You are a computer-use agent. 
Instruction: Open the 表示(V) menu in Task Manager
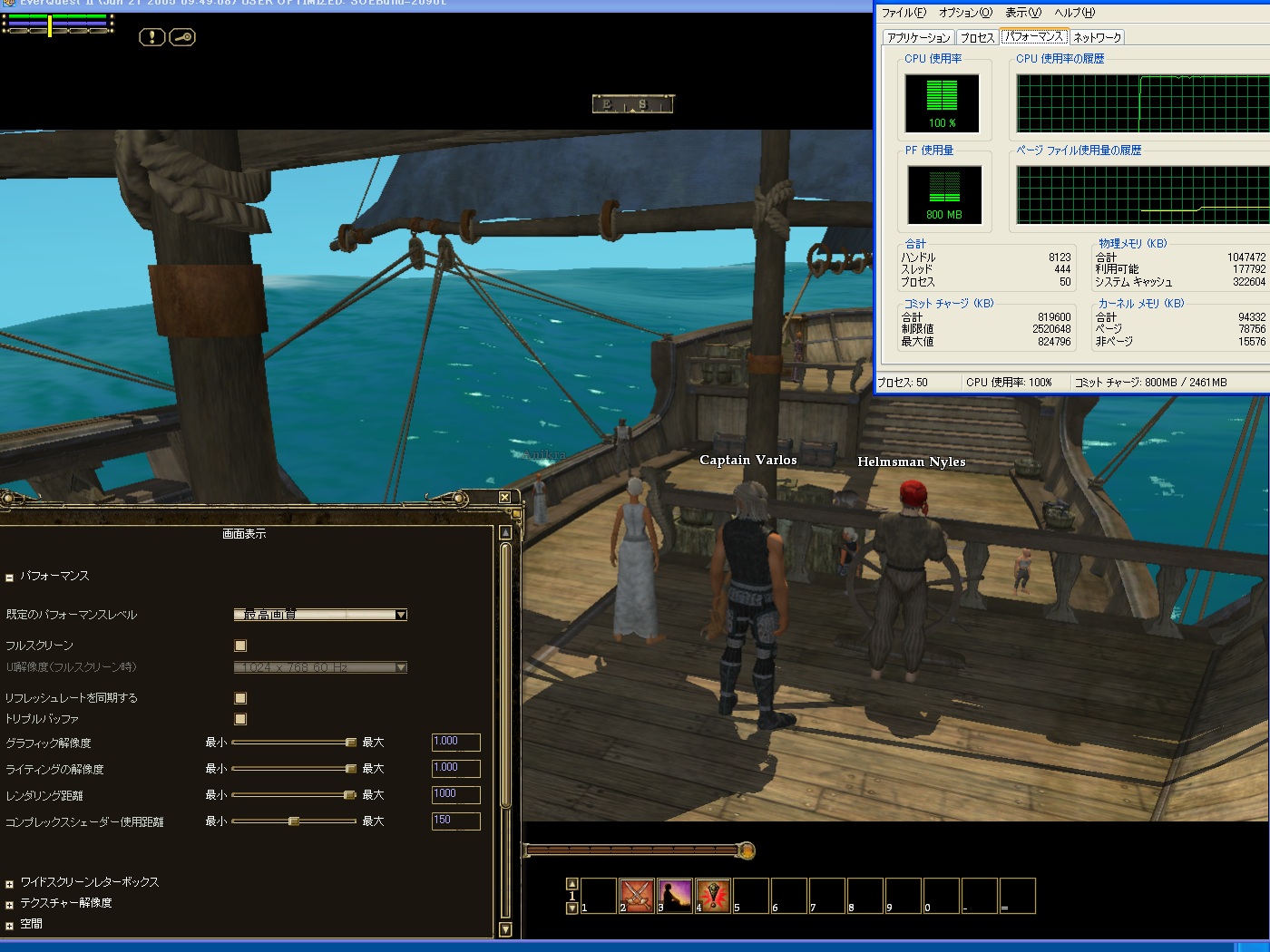(x=1023, y=13)
